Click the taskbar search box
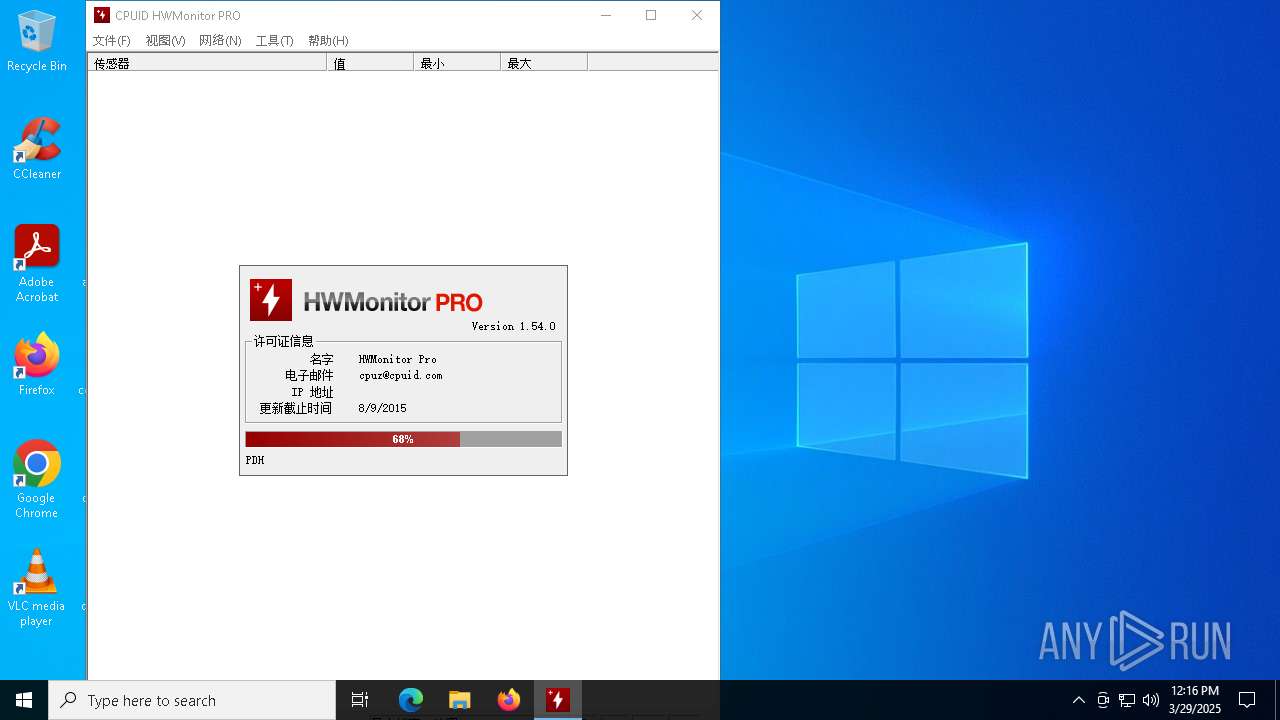 click(192, 700)
